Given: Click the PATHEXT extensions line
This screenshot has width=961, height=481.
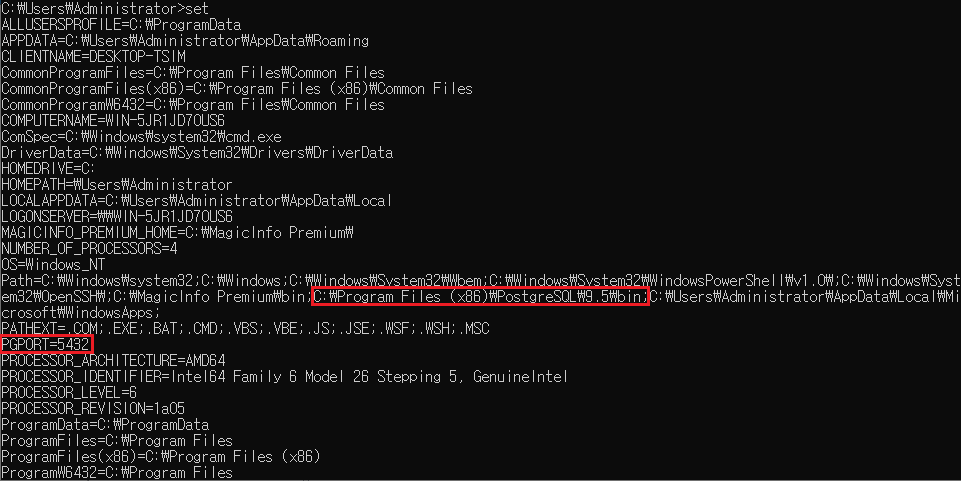Looking at the screenshot, I should pyautogui.click(x=245, y=329).
